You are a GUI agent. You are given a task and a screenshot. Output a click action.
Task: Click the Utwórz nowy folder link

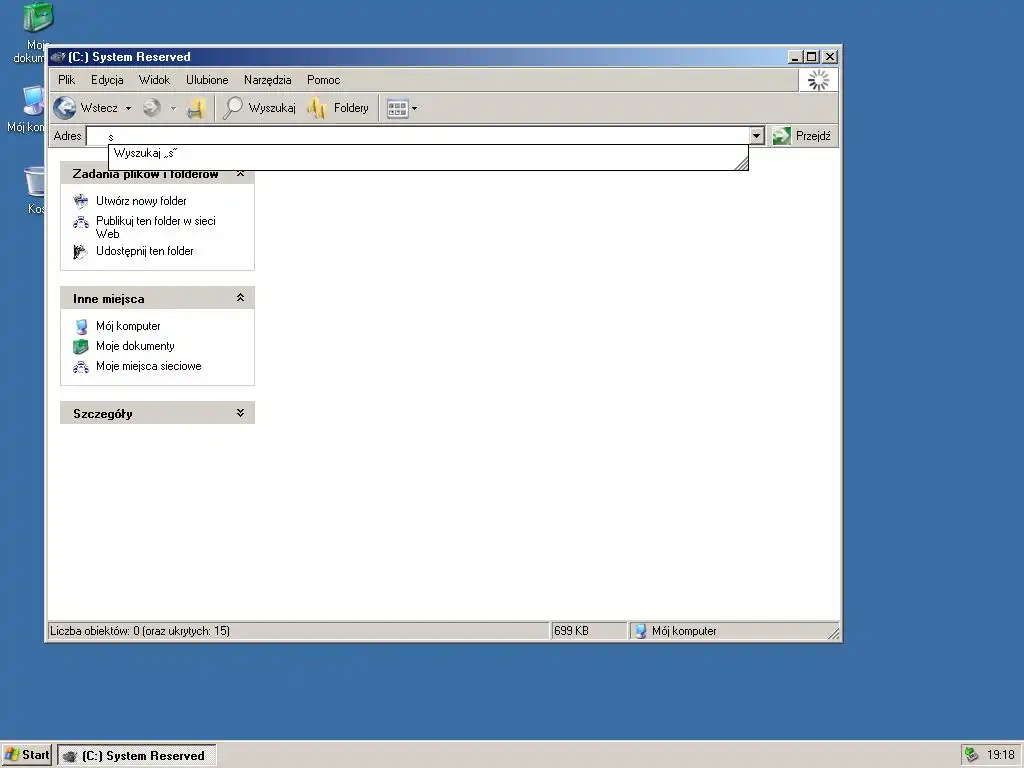(141, 201)
